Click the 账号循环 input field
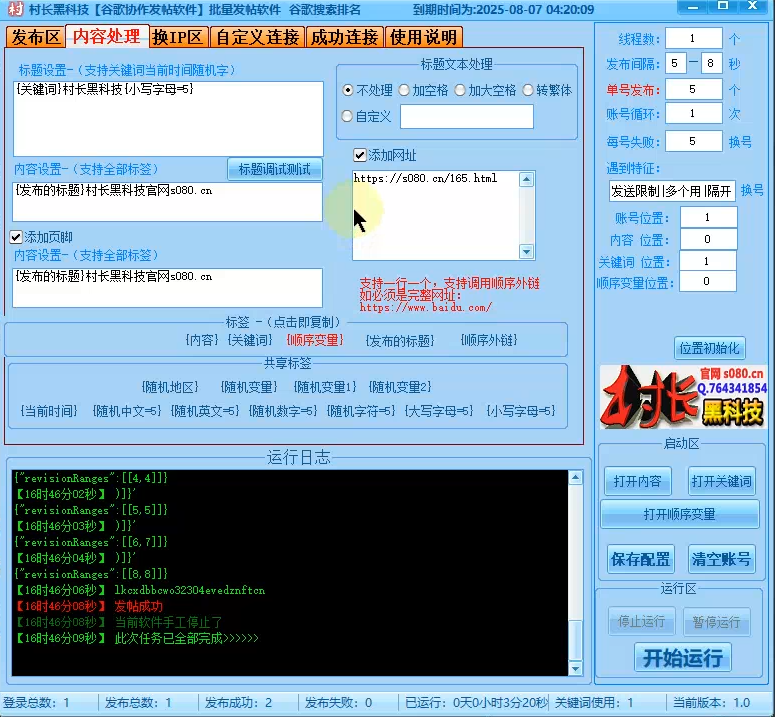 [693, 114]
